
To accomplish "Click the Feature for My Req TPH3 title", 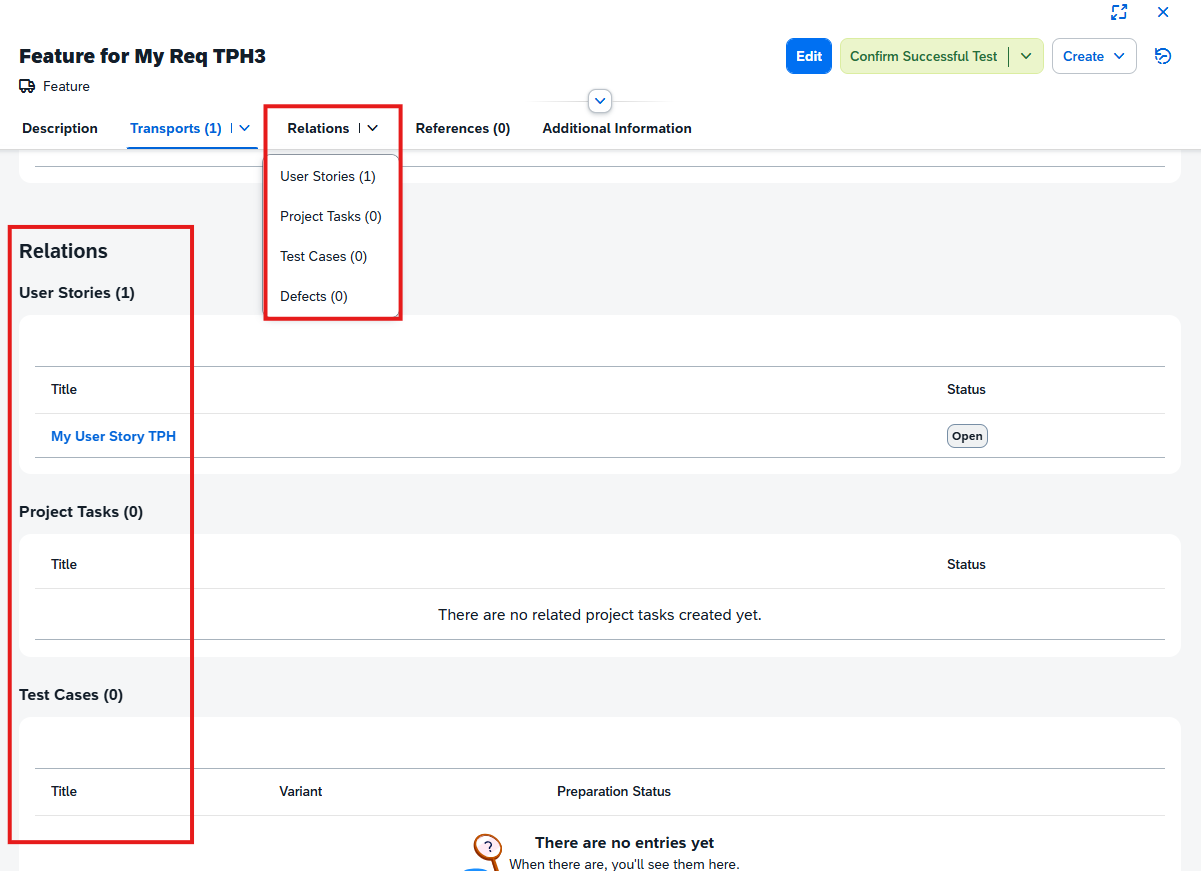I will coord(142,56).
